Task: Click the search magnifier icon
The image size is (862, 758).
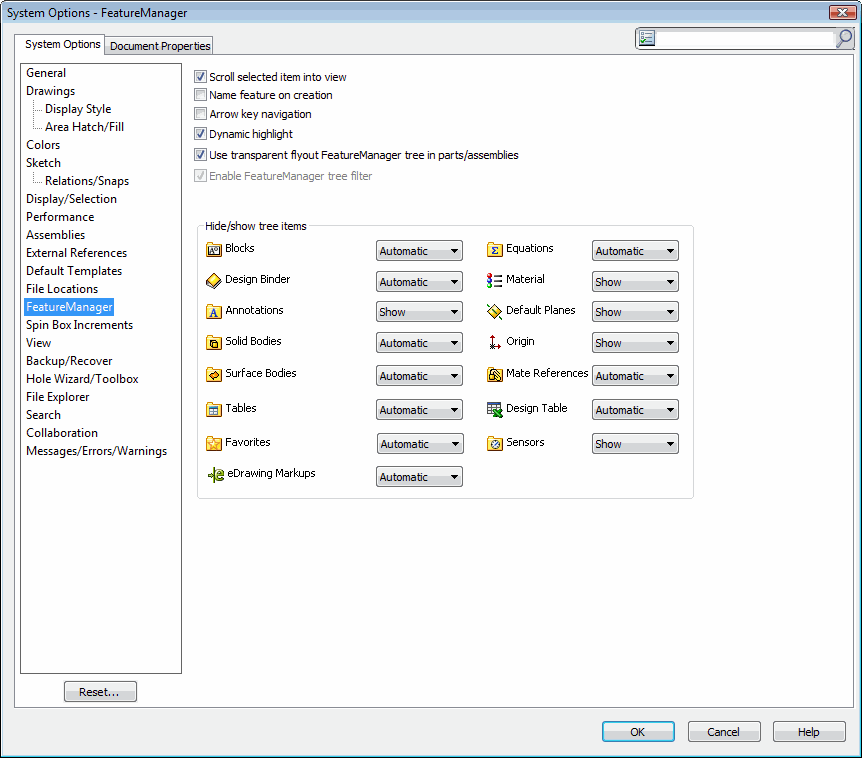Action: point(844,38)
